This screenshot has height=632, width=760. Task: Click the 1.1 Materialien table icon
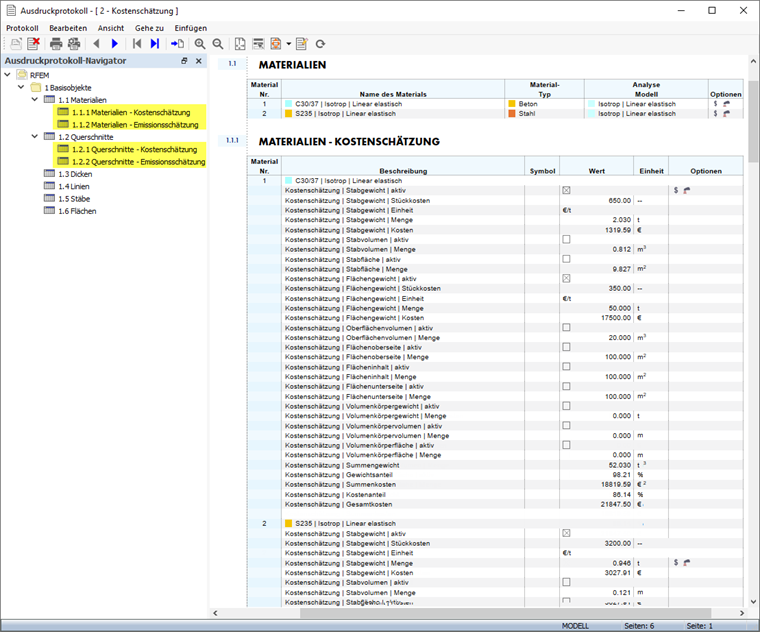(x=49, y=99)
